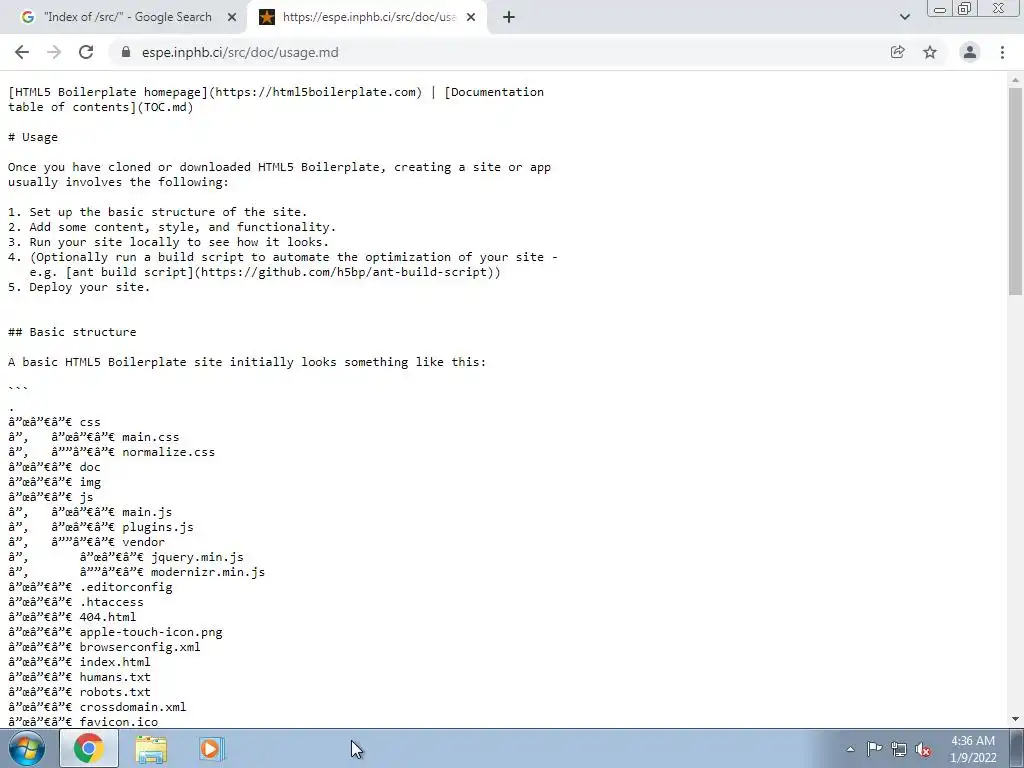Screen dimensions: 1024x768
Task: Click the 'favicon.ico' line
Action: (83, 722)
